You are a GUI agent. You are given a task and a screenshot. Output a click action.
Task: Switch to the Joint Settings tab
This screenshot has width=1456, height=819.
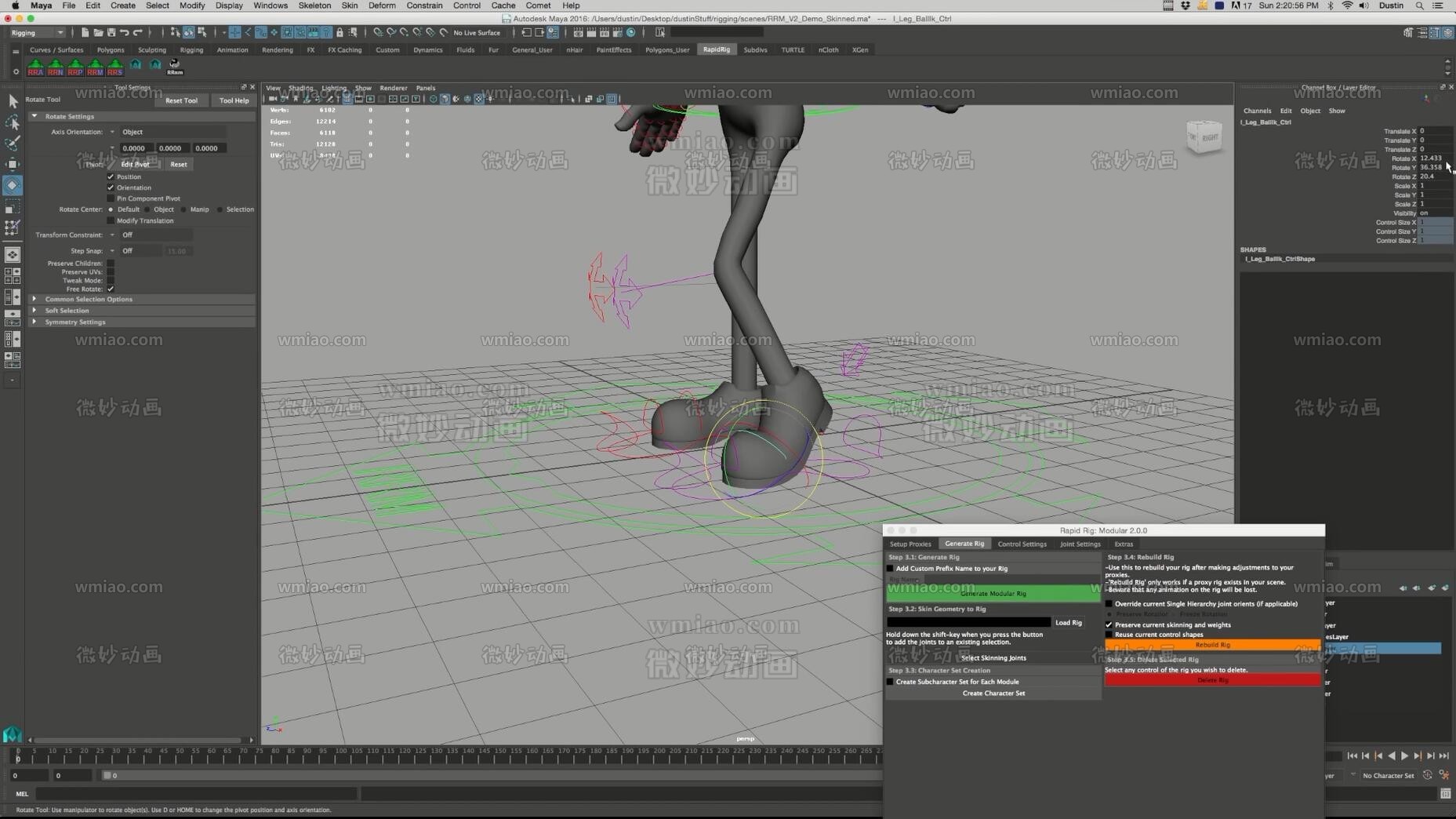click(x=1080, y=544)
